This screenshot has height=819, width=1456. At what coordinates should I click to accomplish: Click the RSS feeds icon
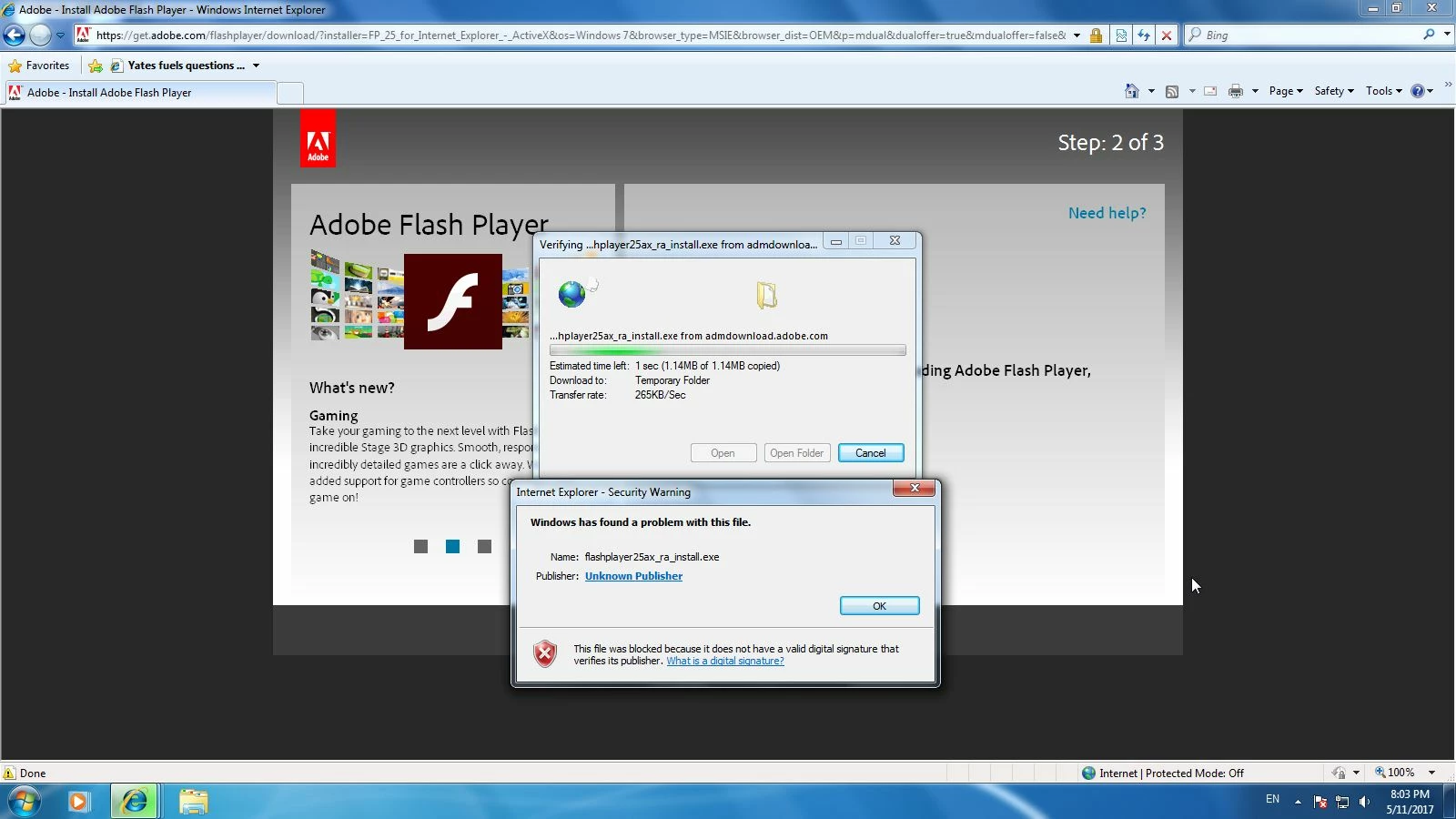(x=1172, y=91)
